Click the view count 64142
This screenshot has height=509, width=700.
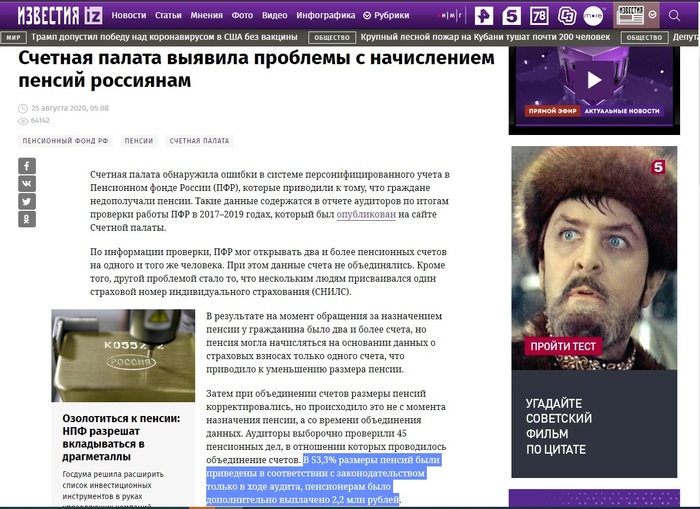click(x=40, y=121)
